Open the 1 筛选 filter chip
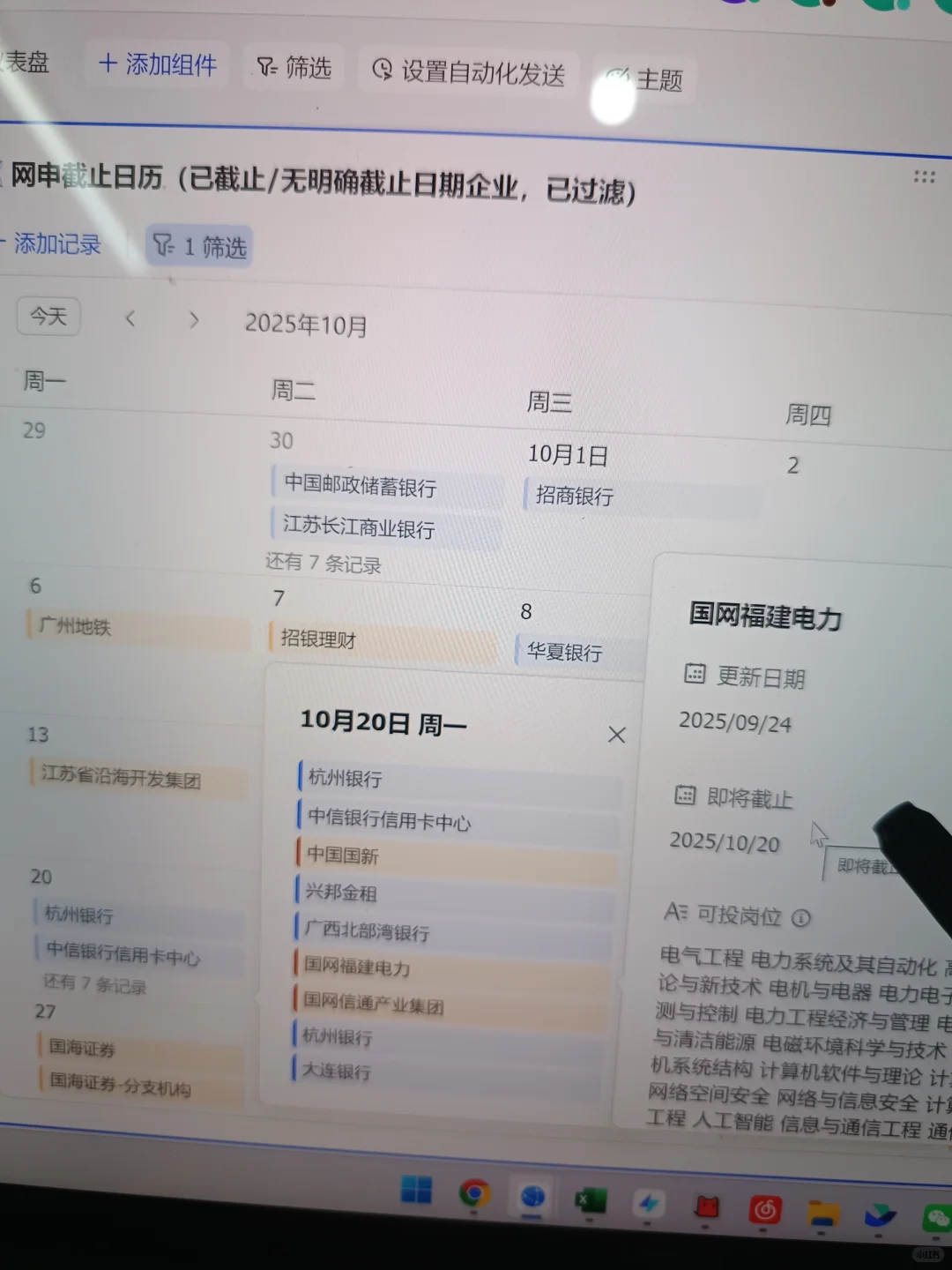This screenshot has width=952, height=1270. (200, 246)
